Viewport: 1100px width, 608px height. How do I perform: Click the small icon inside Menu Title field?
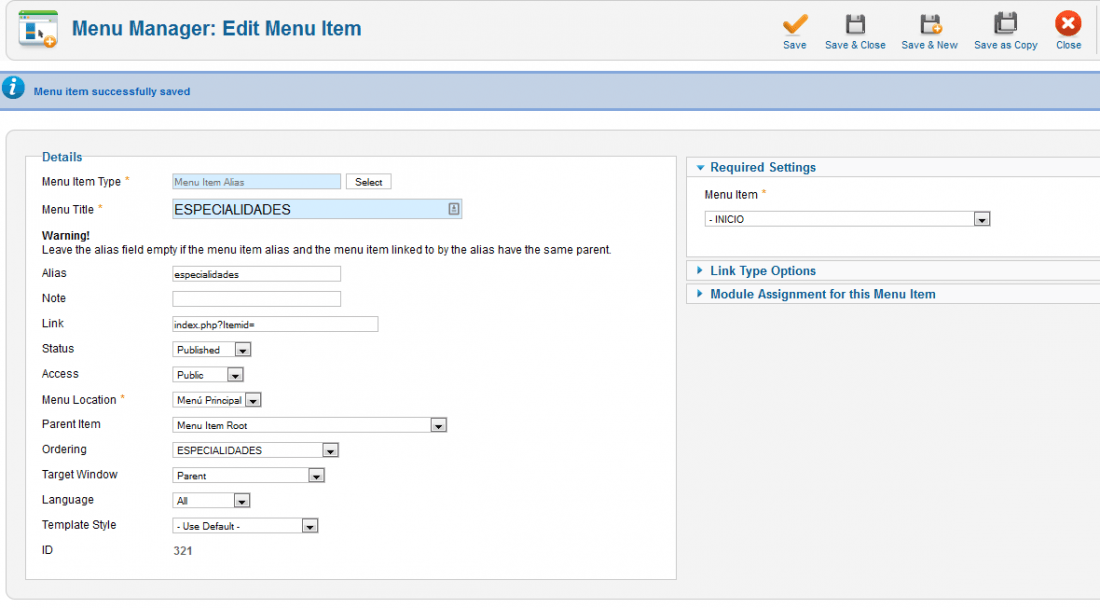454,209
